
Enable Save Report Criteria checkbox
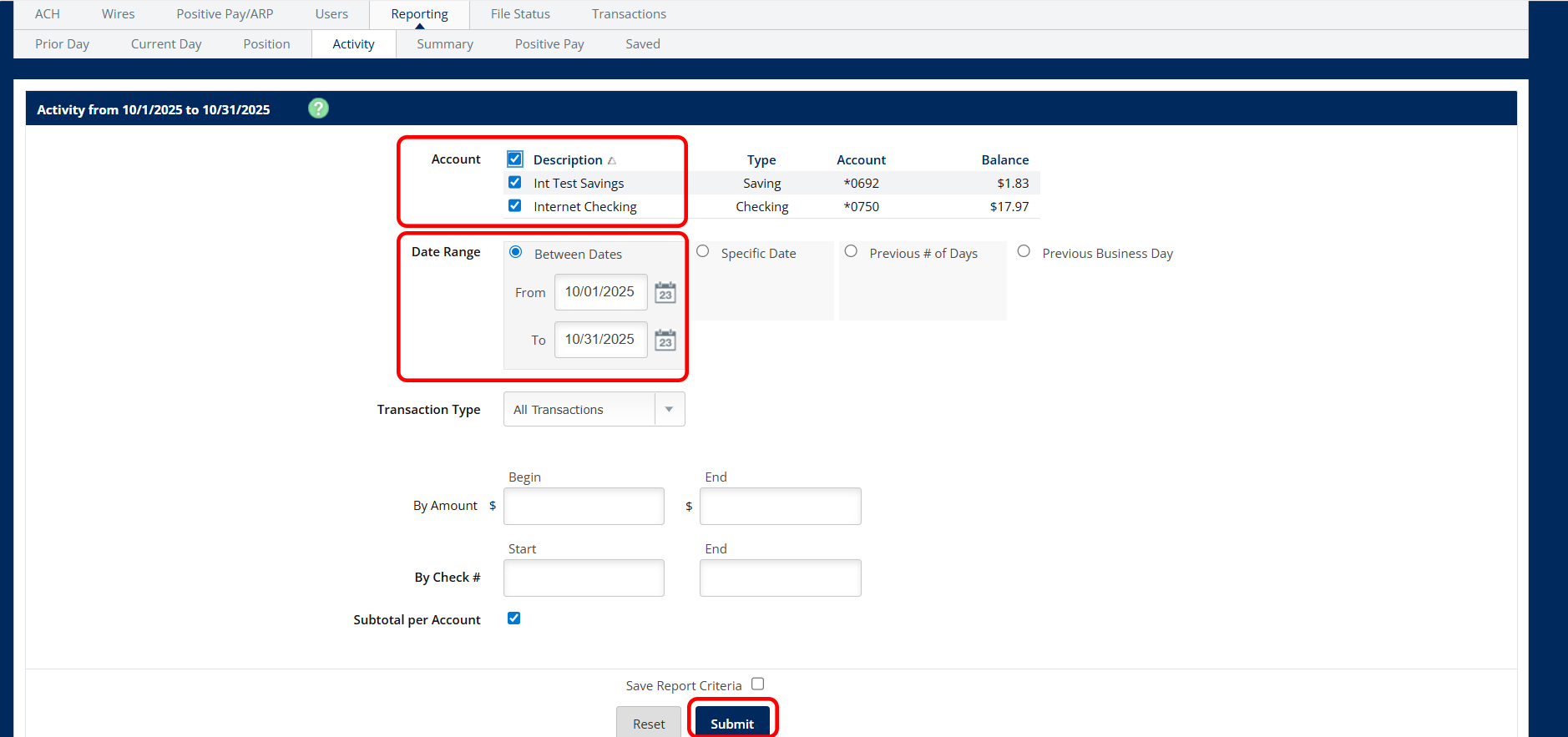[757, 684]
